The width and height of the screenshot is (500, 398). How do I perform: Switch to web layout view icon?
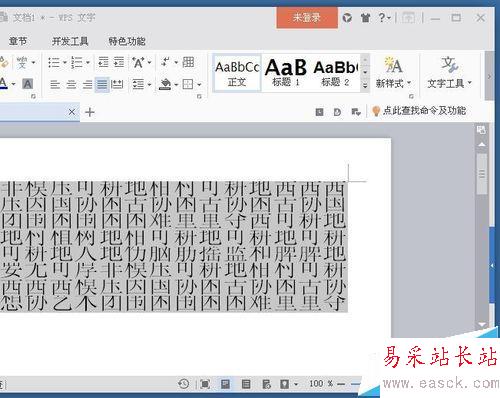pos(266,384)
